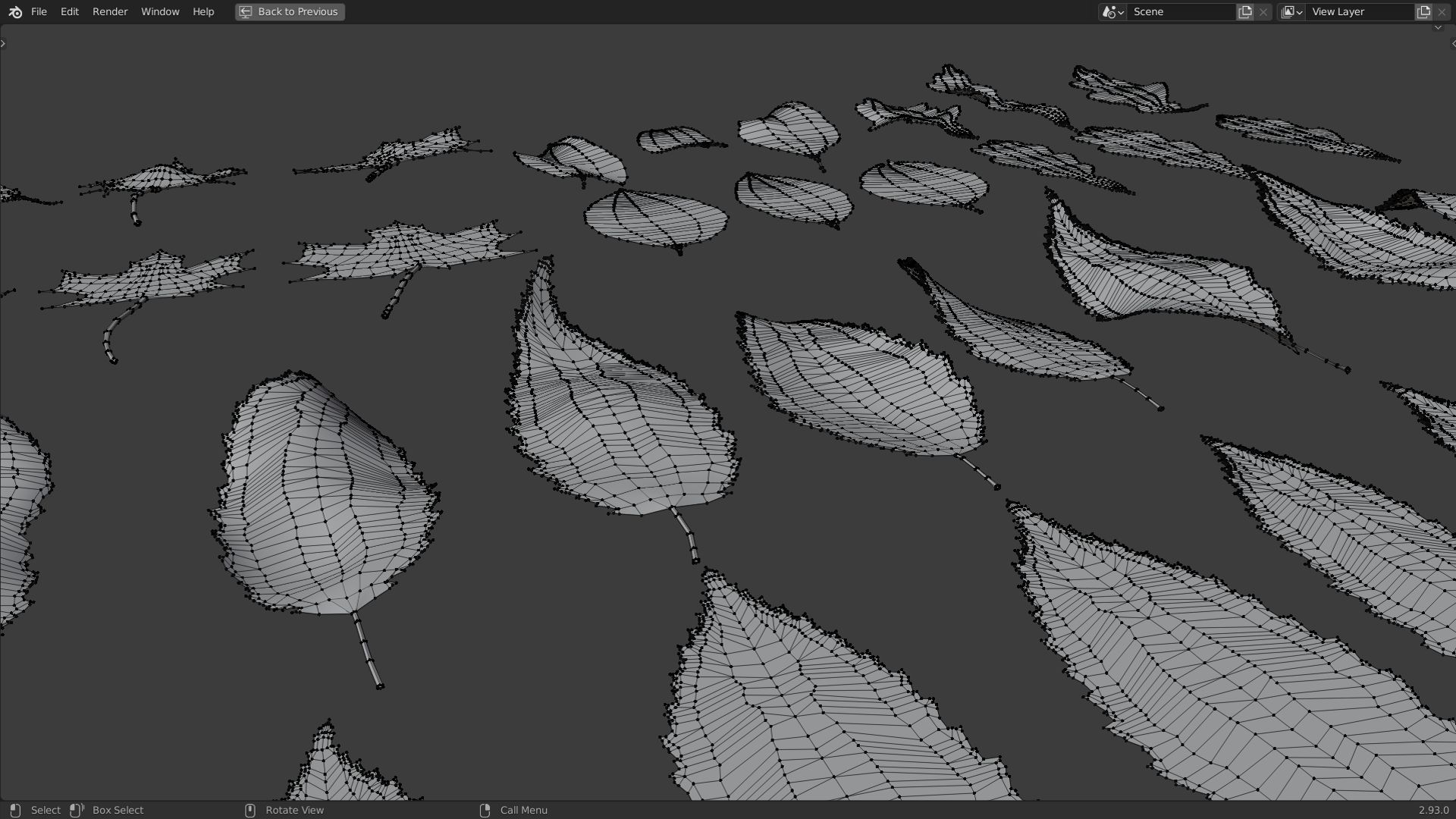This screenshot has height=819, width=1456.
Task: Open the Edit menu
Action: pyautogui.click(x=69, y=12)
